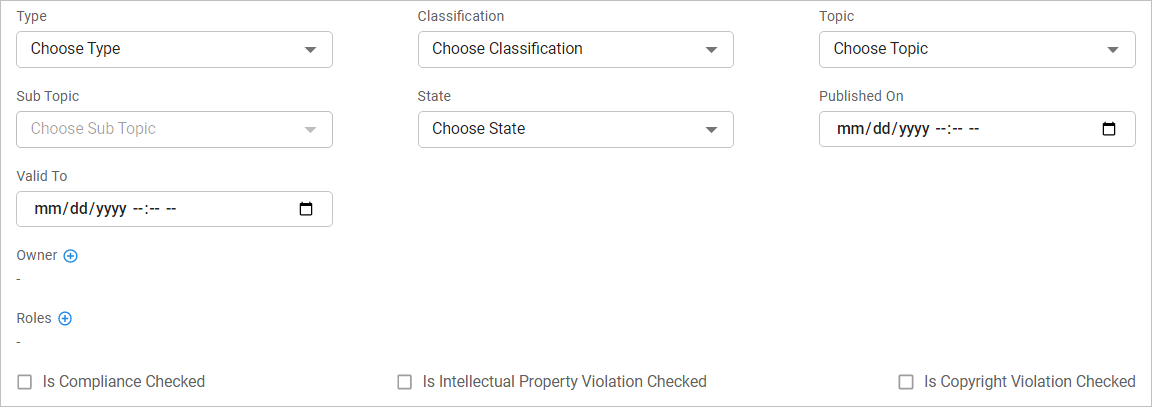Viewport: 1152px width, 407px height.
Task: Click the add Owner plus icon
Action: point(70,256)
